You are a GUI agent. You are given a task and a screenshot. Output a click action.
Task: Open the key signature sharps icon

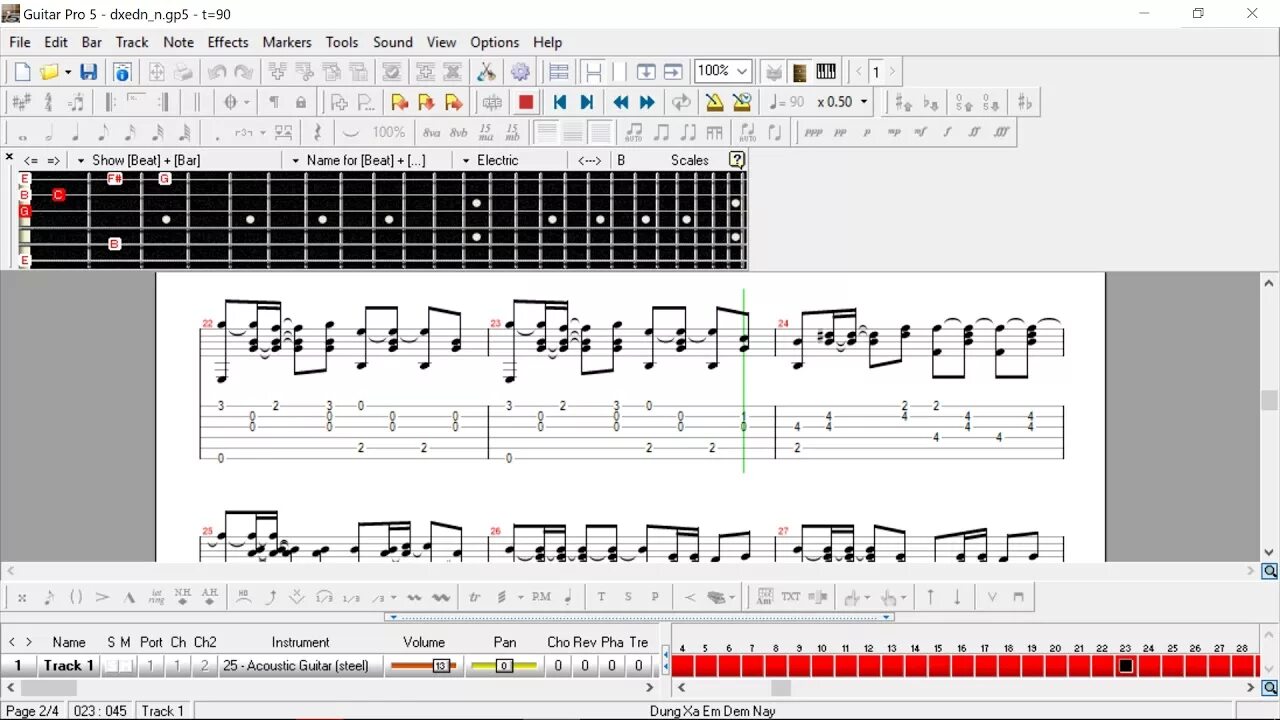point(21,102)
